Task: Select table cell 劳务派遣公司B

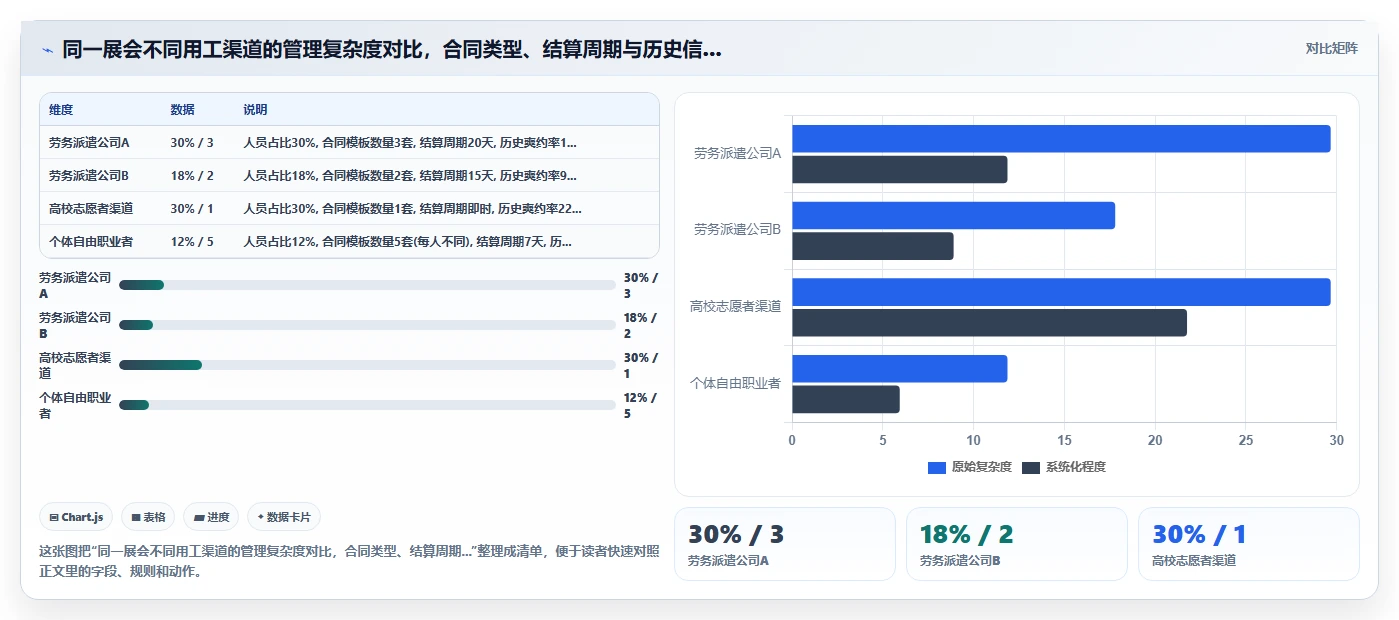Action: point(89,176)
